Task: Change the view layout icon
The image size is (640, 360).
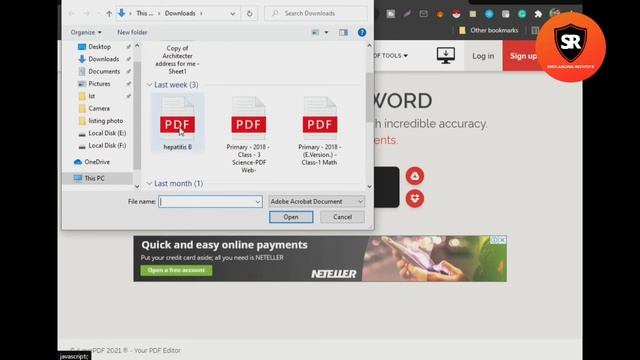Action: (x=315, y=32)
